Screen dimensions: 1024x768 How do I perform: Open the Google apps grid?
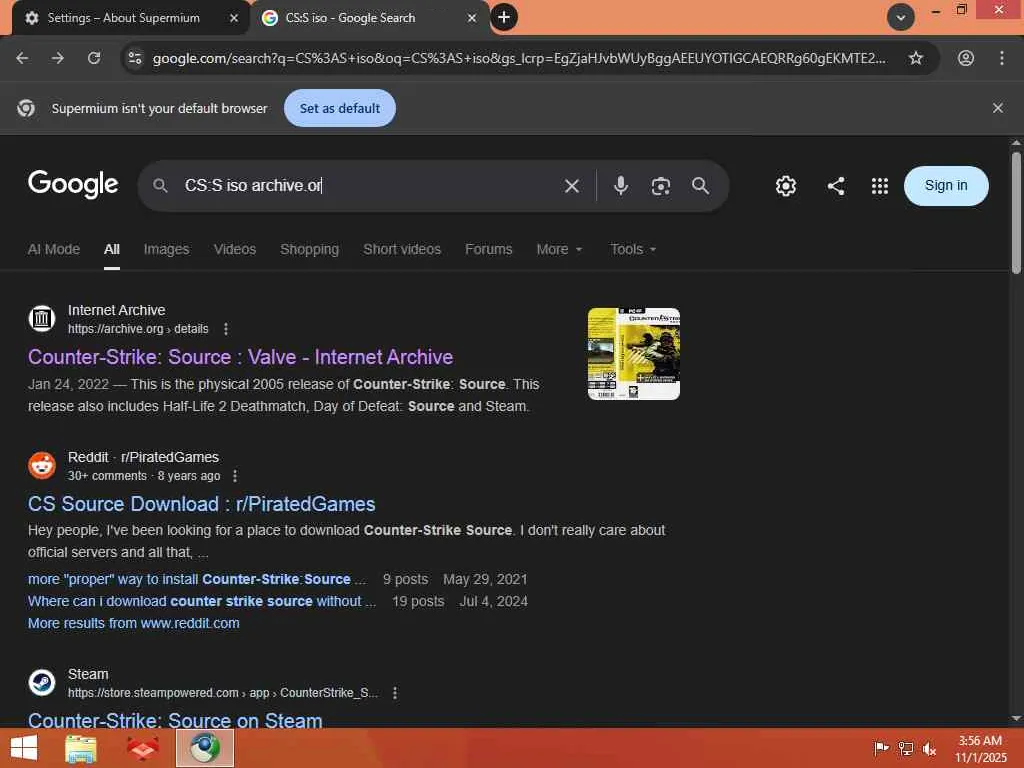click(880, 186)
